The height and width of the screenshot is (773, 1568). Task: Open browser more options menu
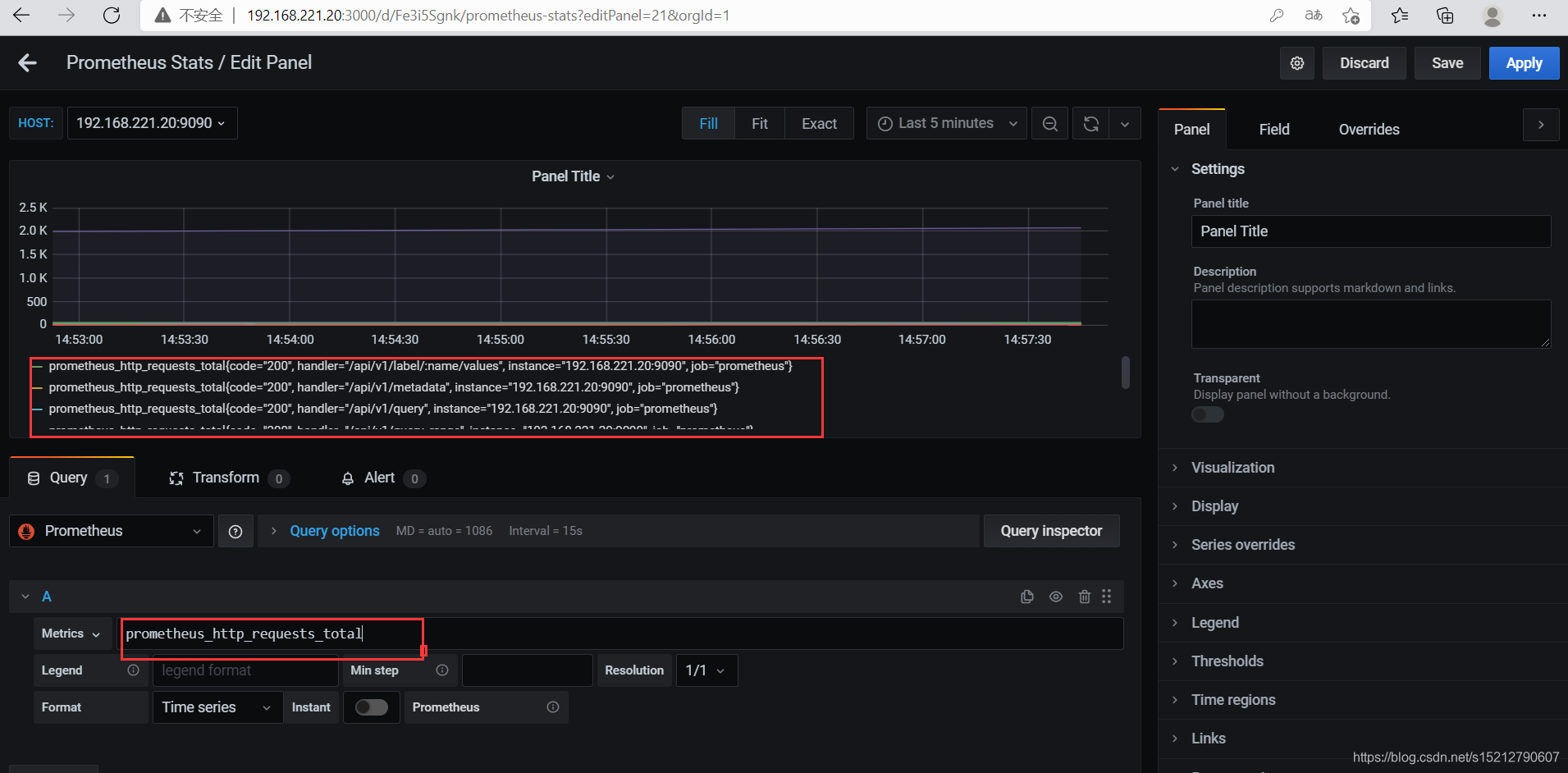click(x=1539, y=16)
